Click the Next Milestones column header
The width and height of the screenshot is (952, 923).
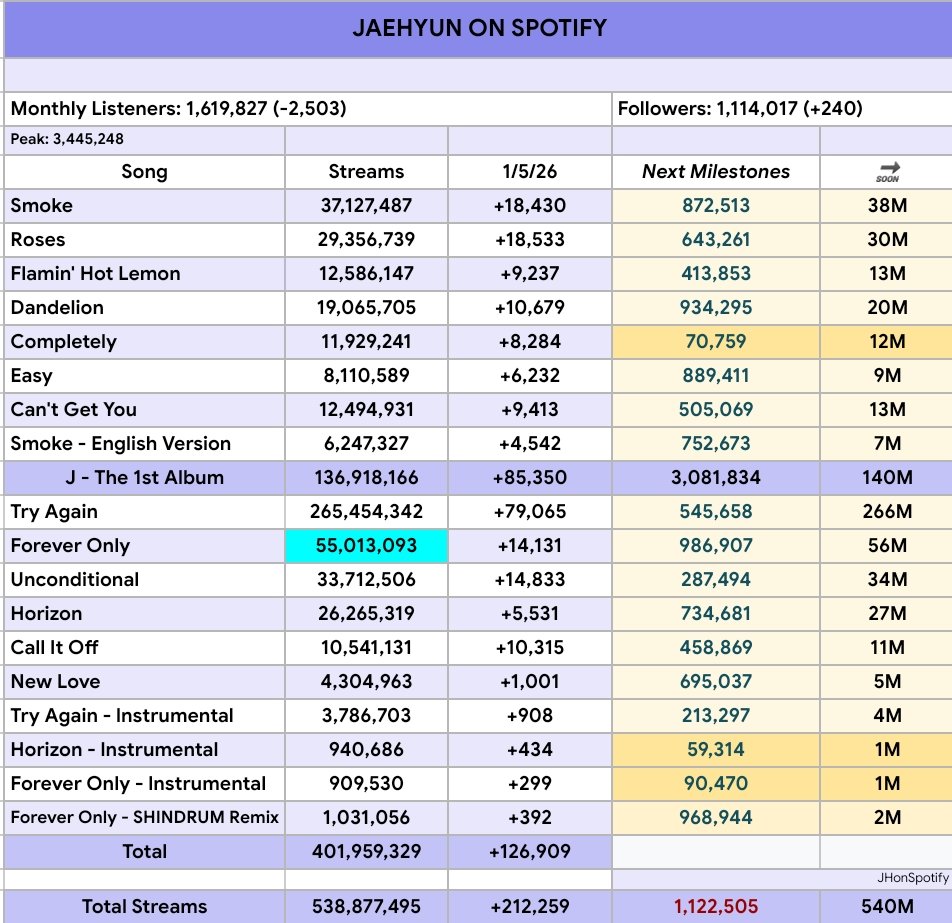pyautogui.click(x=716, y=172)
